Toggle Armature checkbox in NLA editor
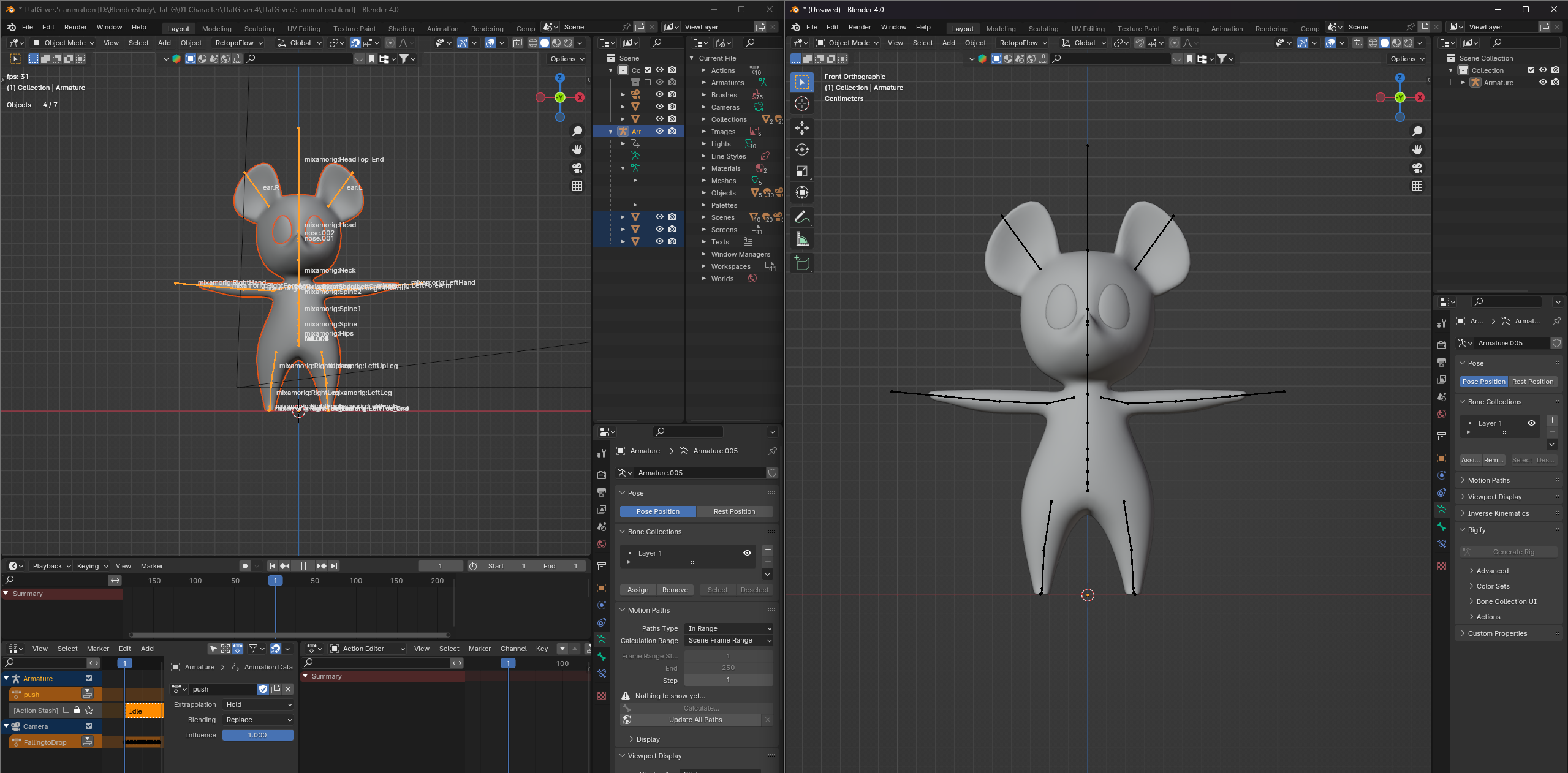 pyautogui.click(x=89, y=678)
